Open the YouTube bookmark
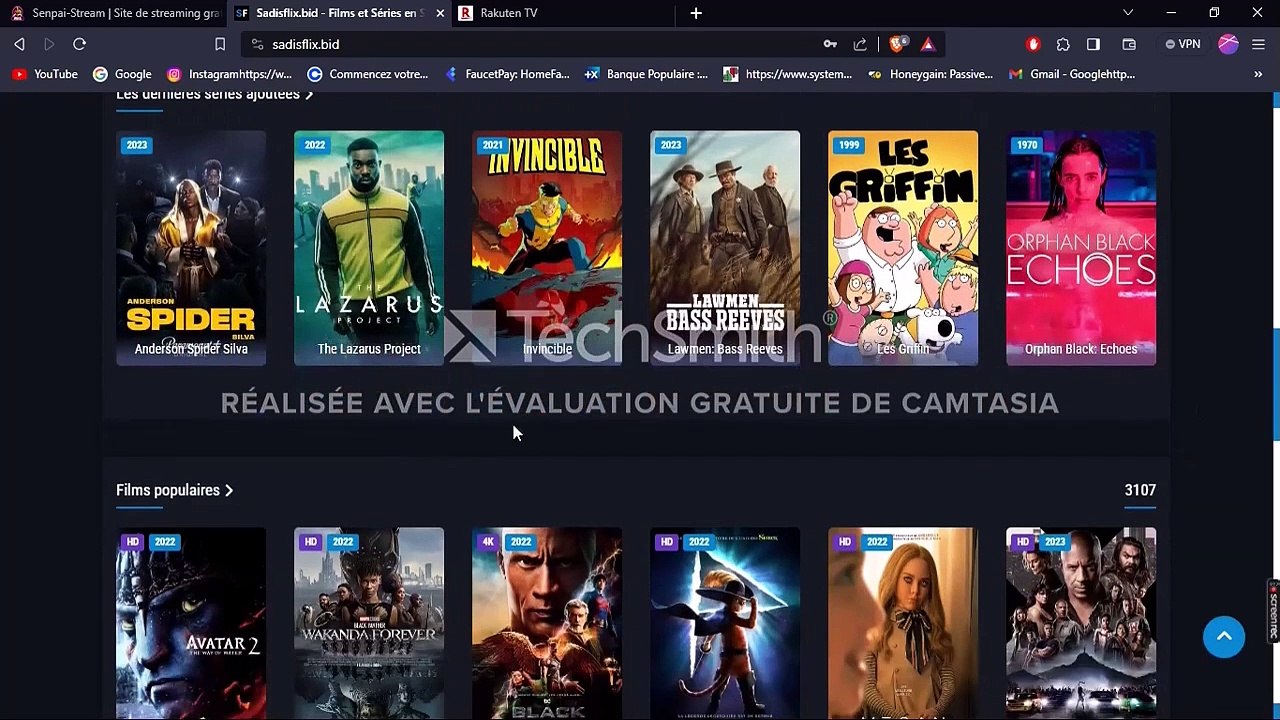This screenshot has height=720, width=1280. click(x=45, y=74)
